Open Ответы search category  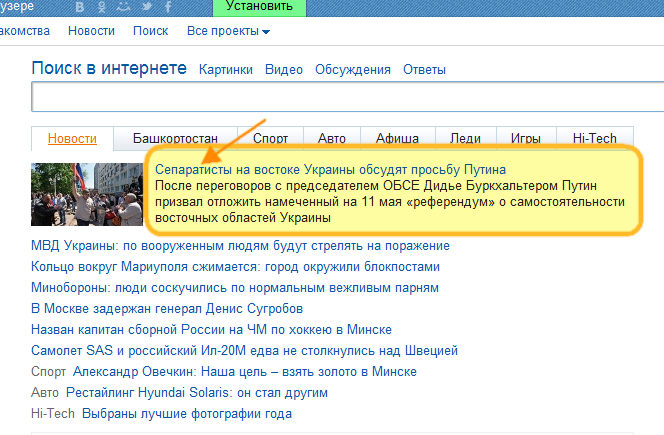coord(424,69)
